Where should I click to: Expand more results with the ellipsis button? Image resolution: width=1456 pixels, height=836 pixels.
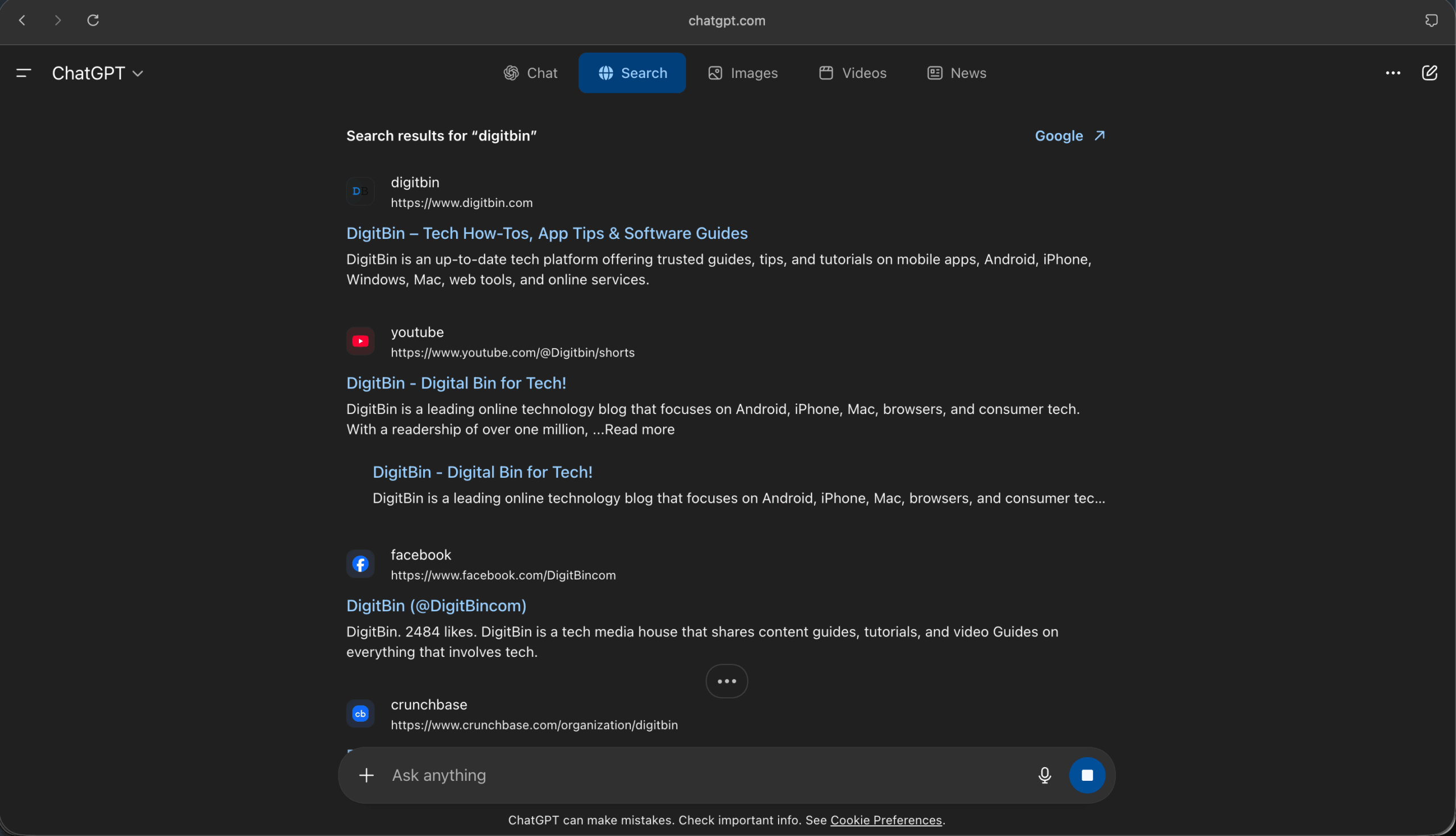(x=726, y=681)
